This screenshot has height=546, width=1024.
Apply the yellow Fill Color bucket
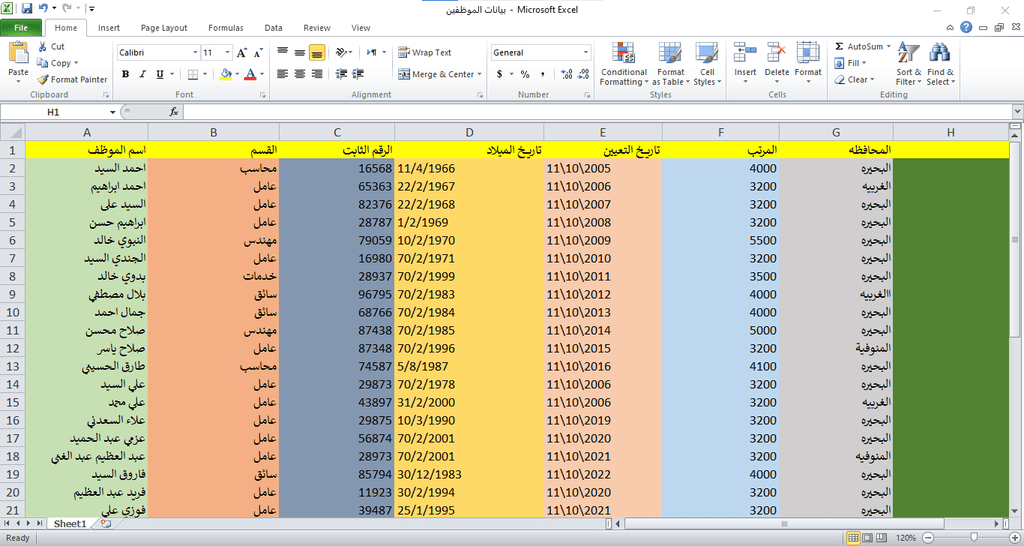[225, 74]
